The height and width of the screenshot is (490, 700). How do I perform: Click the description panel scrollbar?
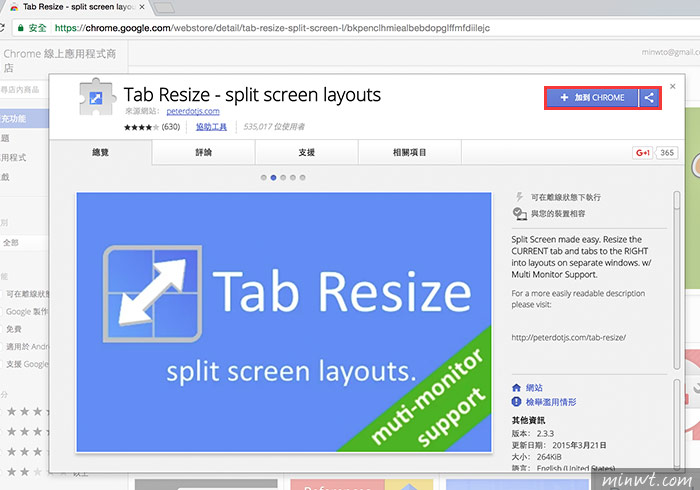(677, 280)
